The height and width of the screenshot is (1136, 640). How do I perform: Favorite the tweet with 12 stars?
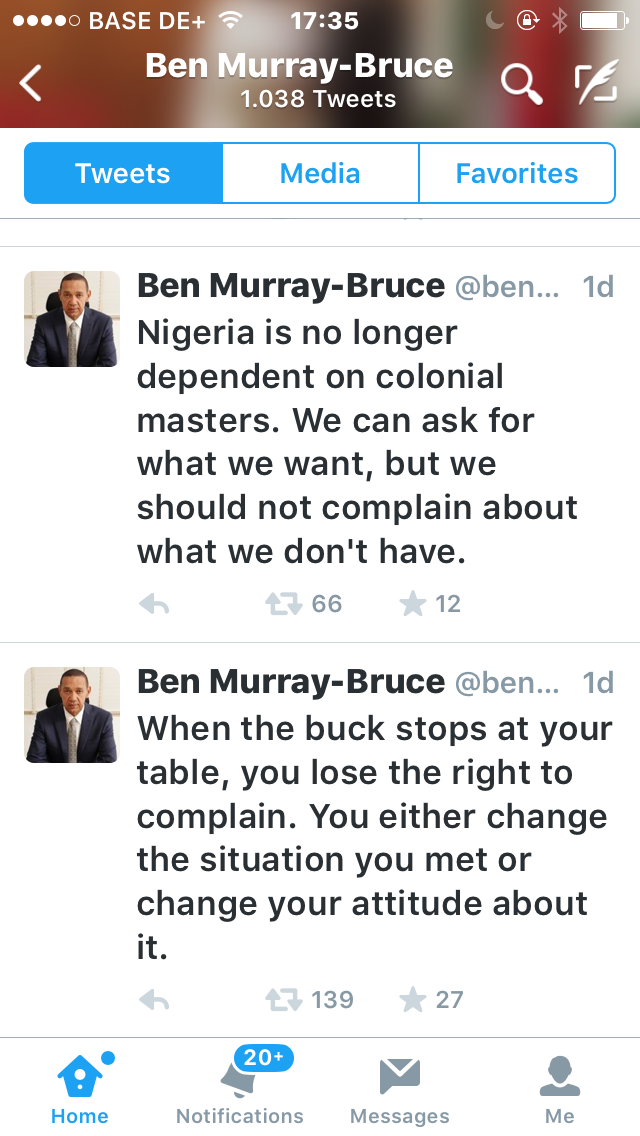(413, 604)
